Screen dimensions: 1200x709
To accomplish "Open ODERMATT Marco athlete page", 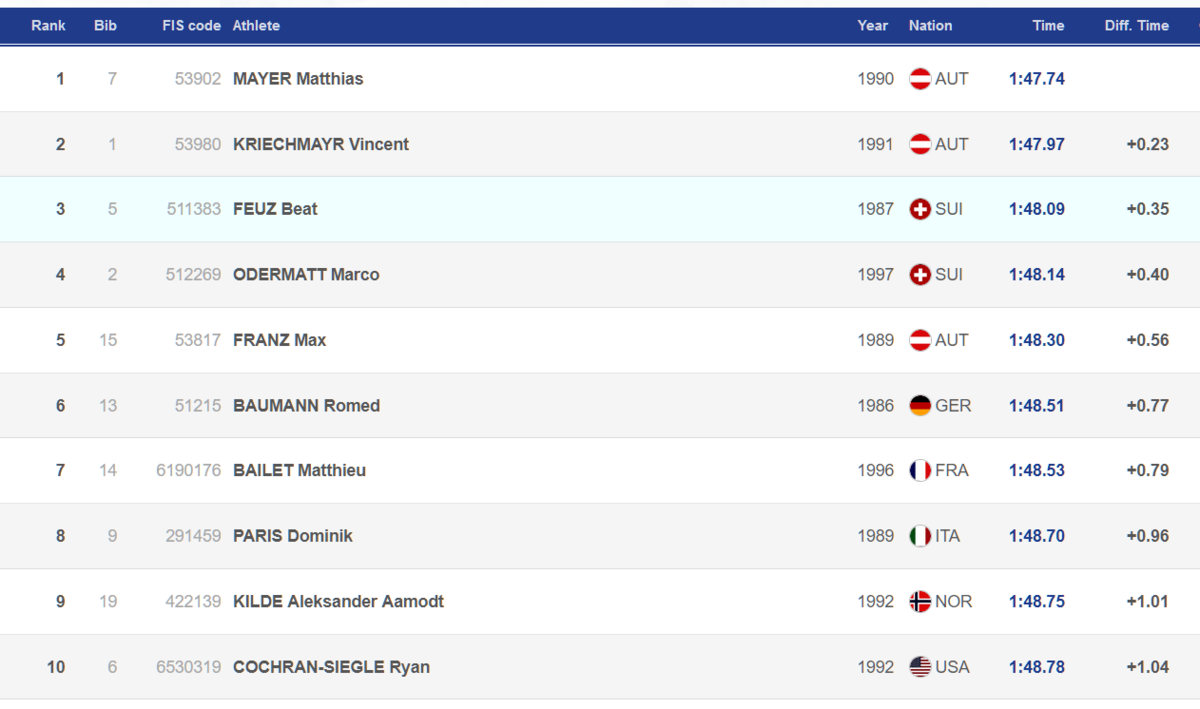I will [306, 275].
